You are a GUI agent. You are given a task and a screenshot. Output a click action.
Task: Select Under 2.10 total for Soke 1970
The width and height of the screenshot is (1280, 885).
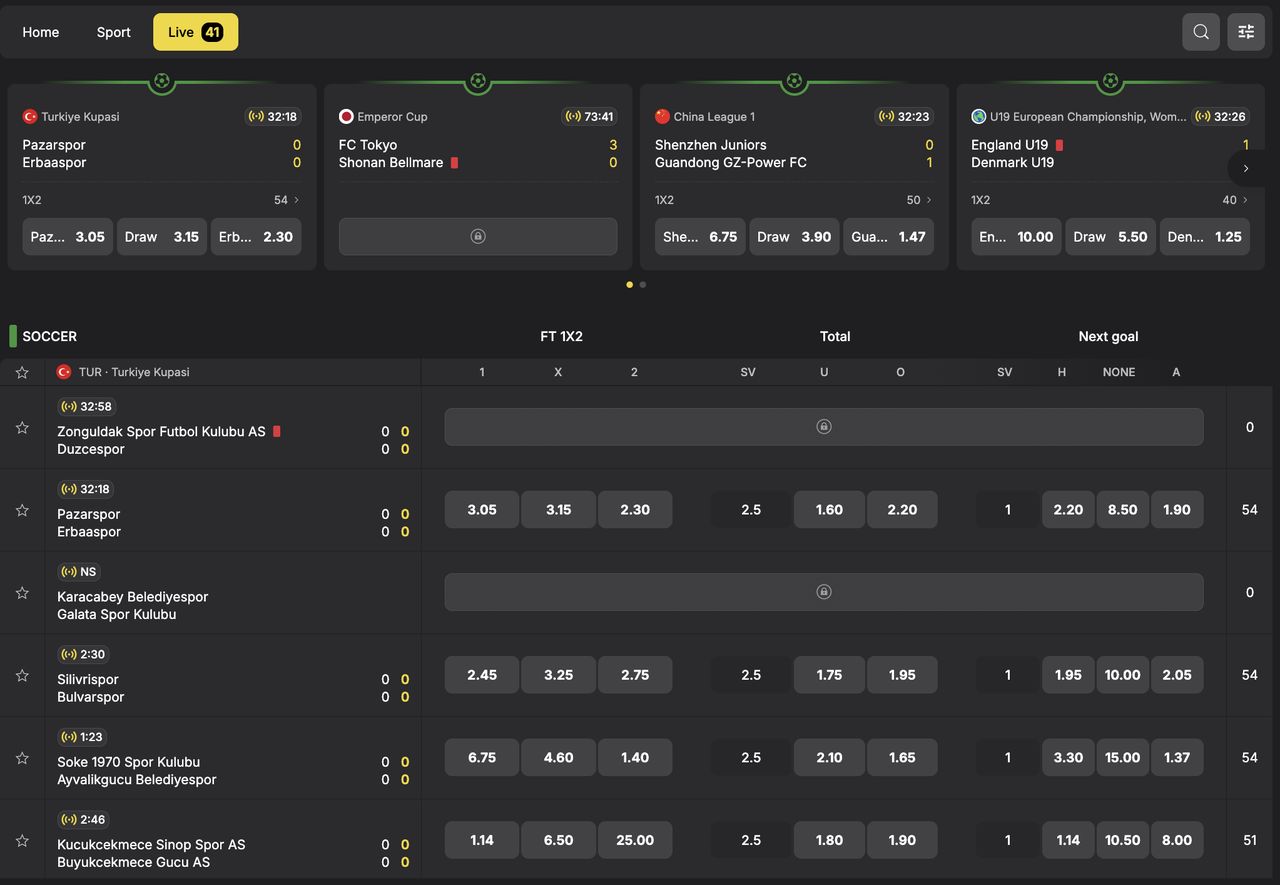coord(829,757)
